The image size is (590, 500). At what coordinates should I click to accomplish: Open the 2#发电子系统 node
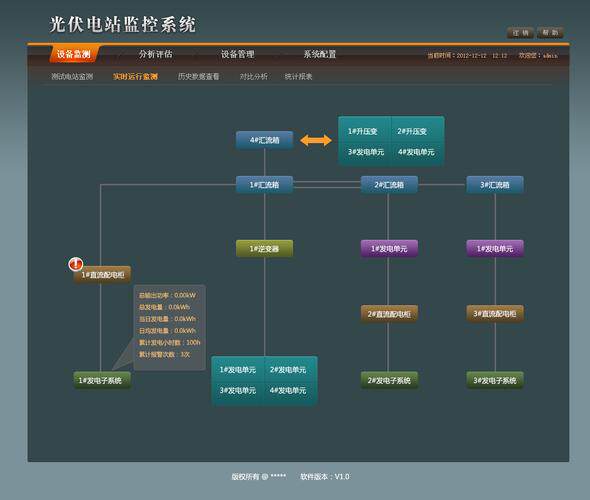389,380
